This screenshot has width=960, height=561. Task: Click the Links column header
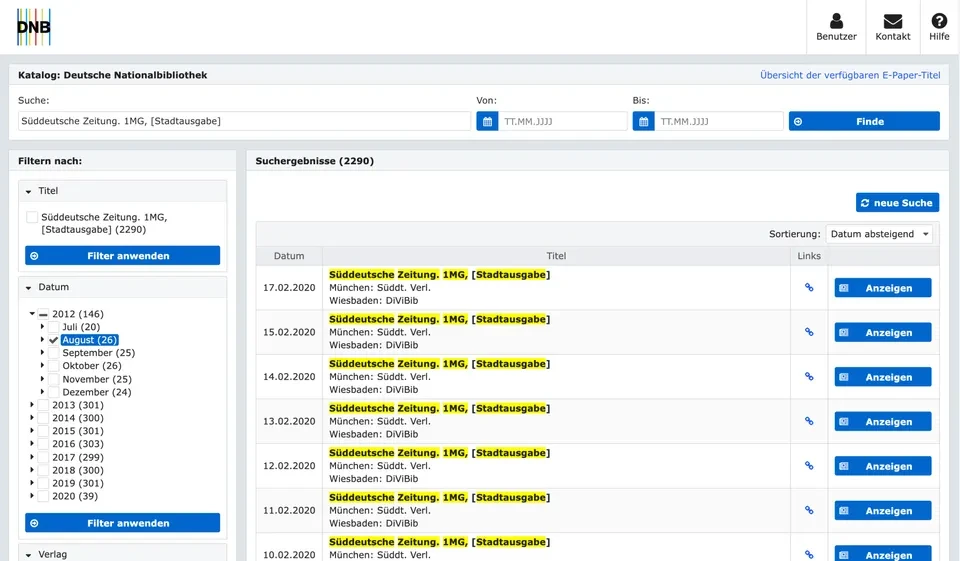pyautogui.click(x=809, y=256)
